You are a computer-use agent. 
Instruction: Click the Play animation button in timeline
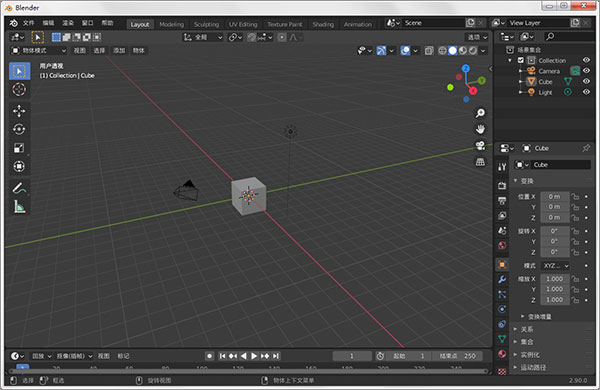pyautogui.click(x=254, y=356)
